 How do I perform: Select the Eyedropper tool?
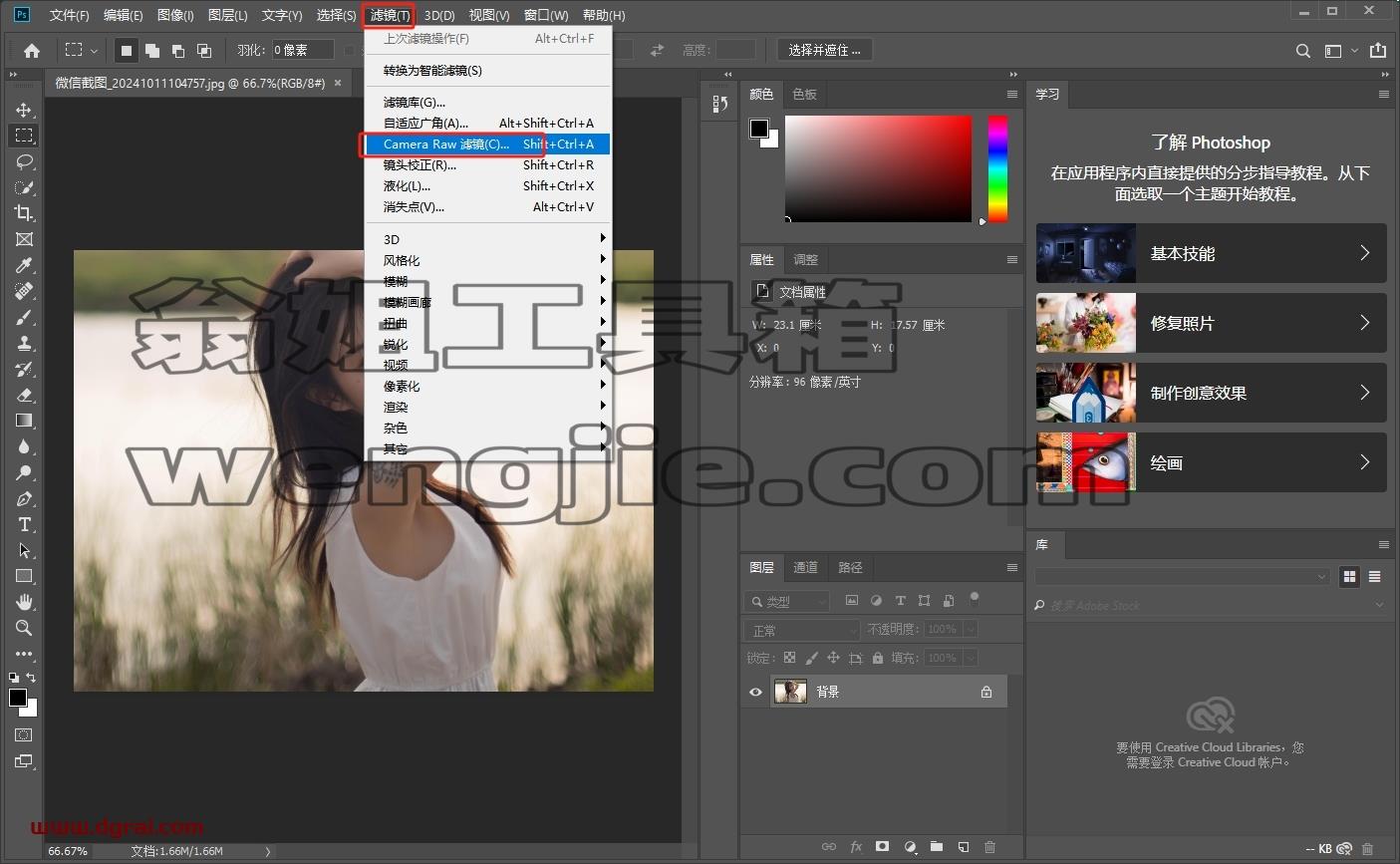pyautogui.click(x=24, y=265)
